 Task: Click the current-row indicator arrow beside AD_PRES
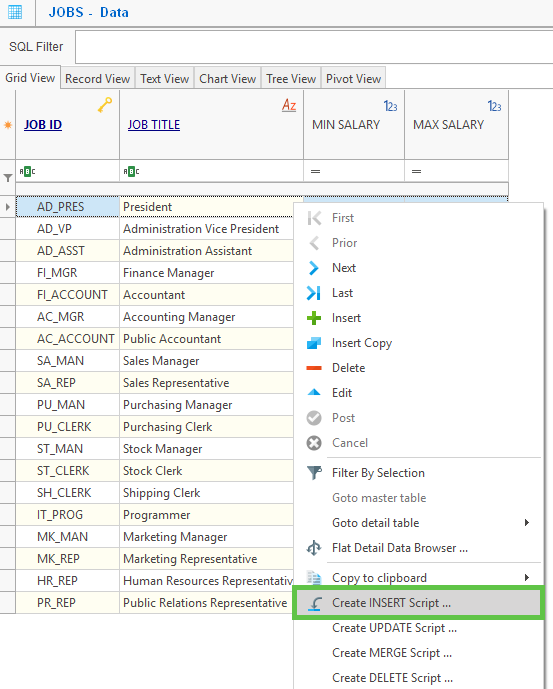pyautogui.click(x=7, y=207)
